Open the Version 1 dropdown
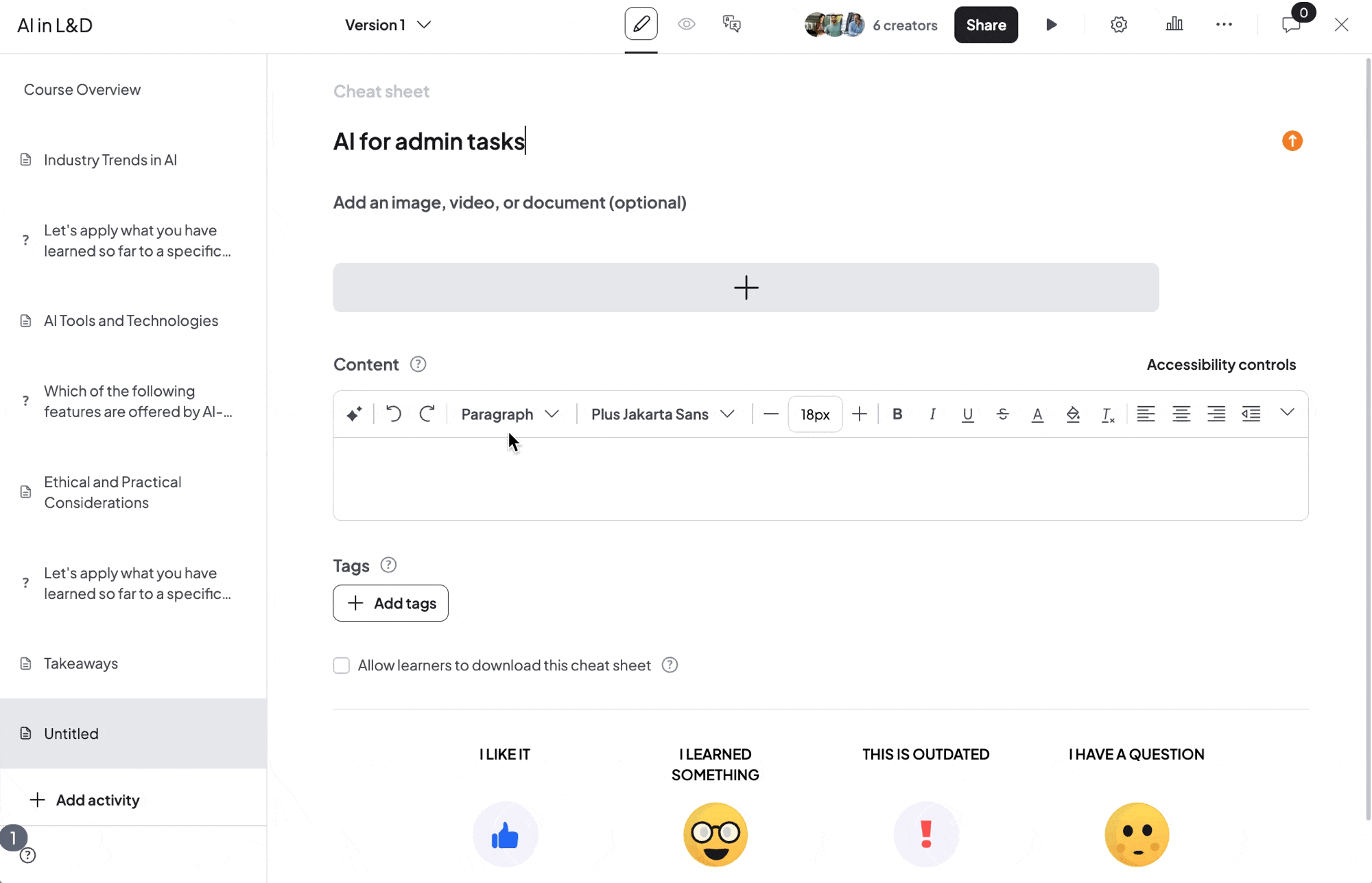Screen dimensions: 1372x883 (388, 25)
